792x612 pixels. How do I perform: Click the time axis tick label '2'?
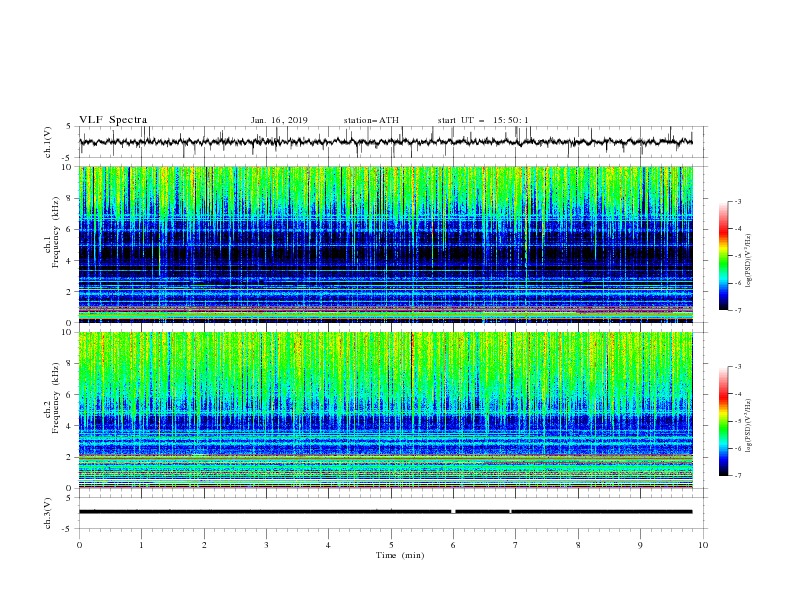[x=204, y=545]
